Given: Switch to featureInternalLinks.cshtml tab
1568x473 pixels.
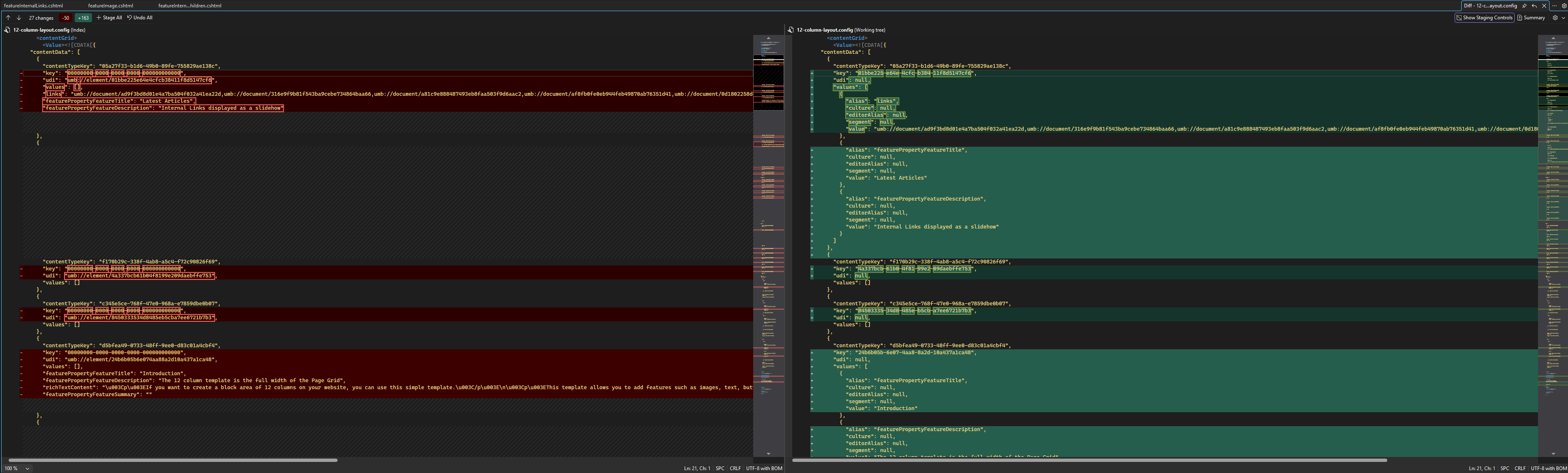Looking at the screenshot, I should [33, 5].
